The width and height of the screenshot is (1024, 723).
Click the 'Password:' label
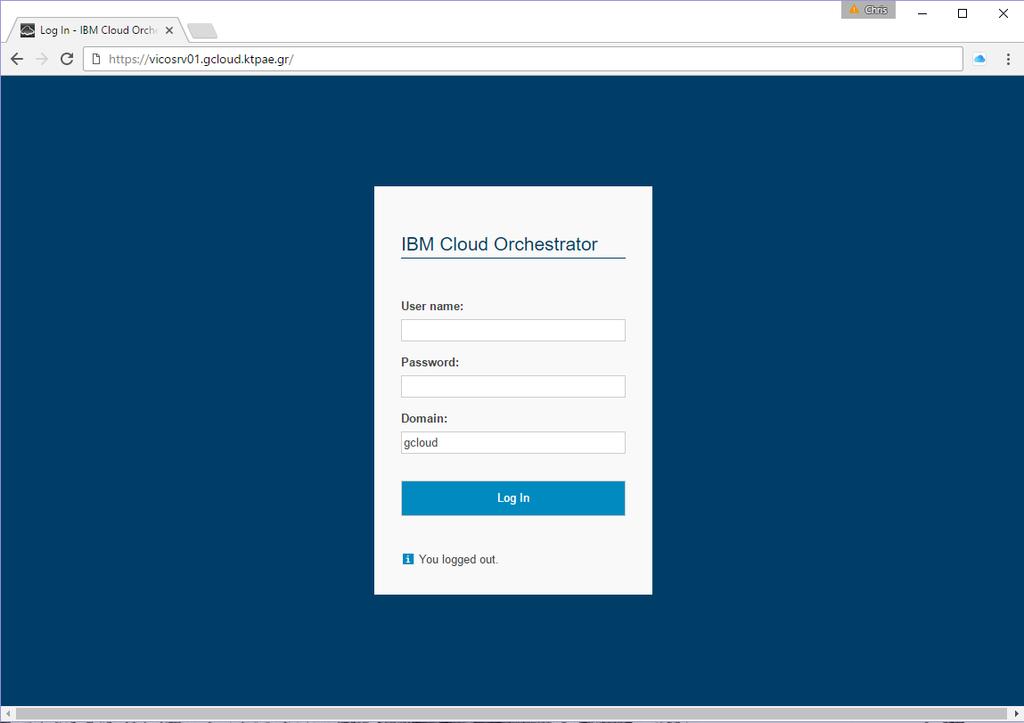[x=430, y=362]
